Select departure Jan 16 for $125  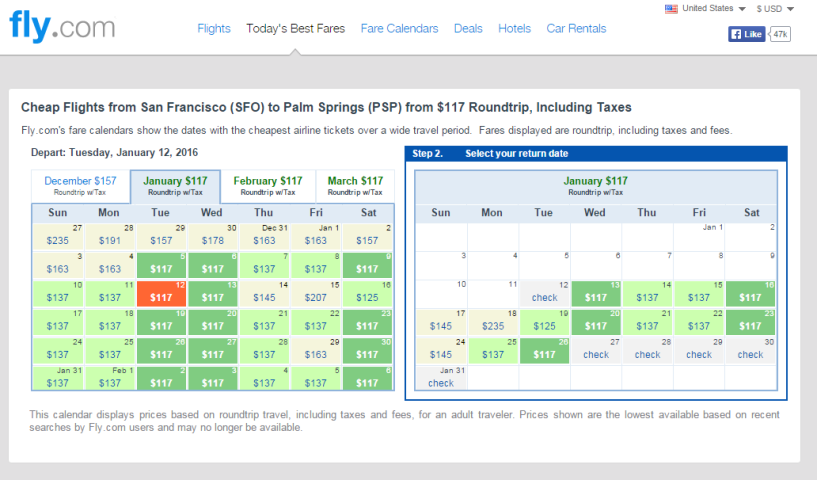tap(367, 293)
